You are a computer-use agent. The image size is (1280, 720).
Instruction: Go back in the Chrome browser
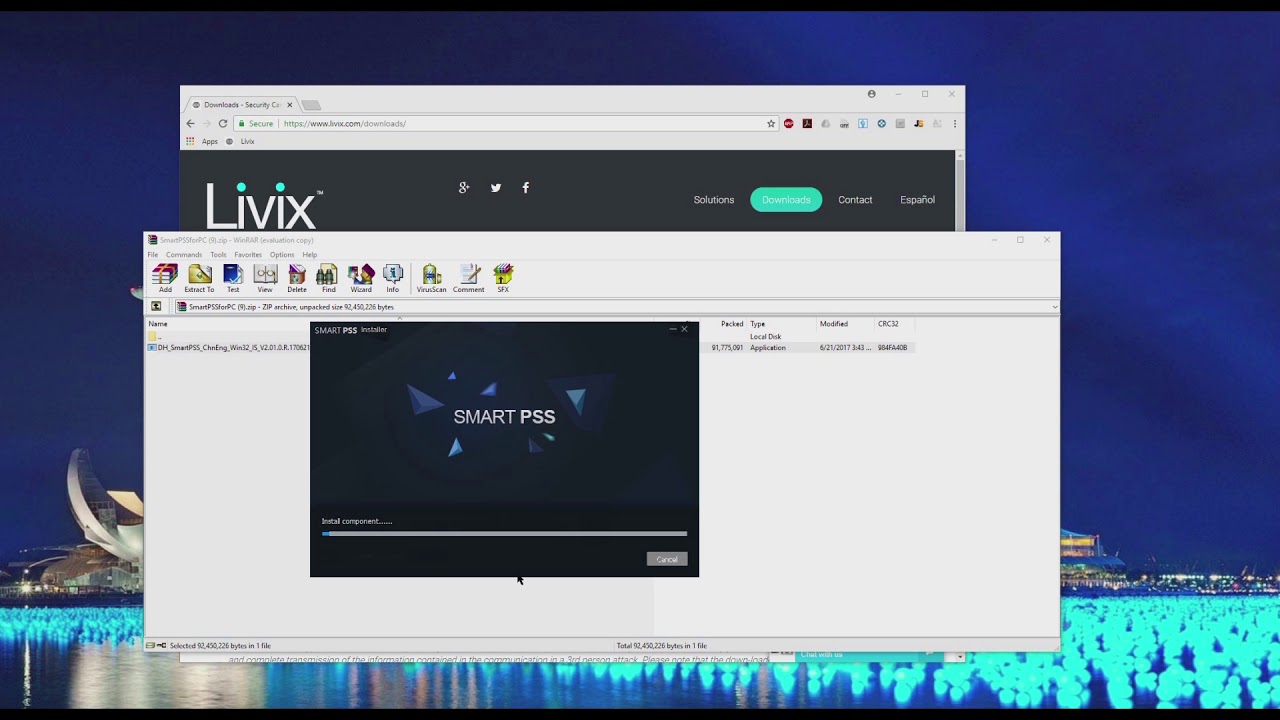click(190, 123)
